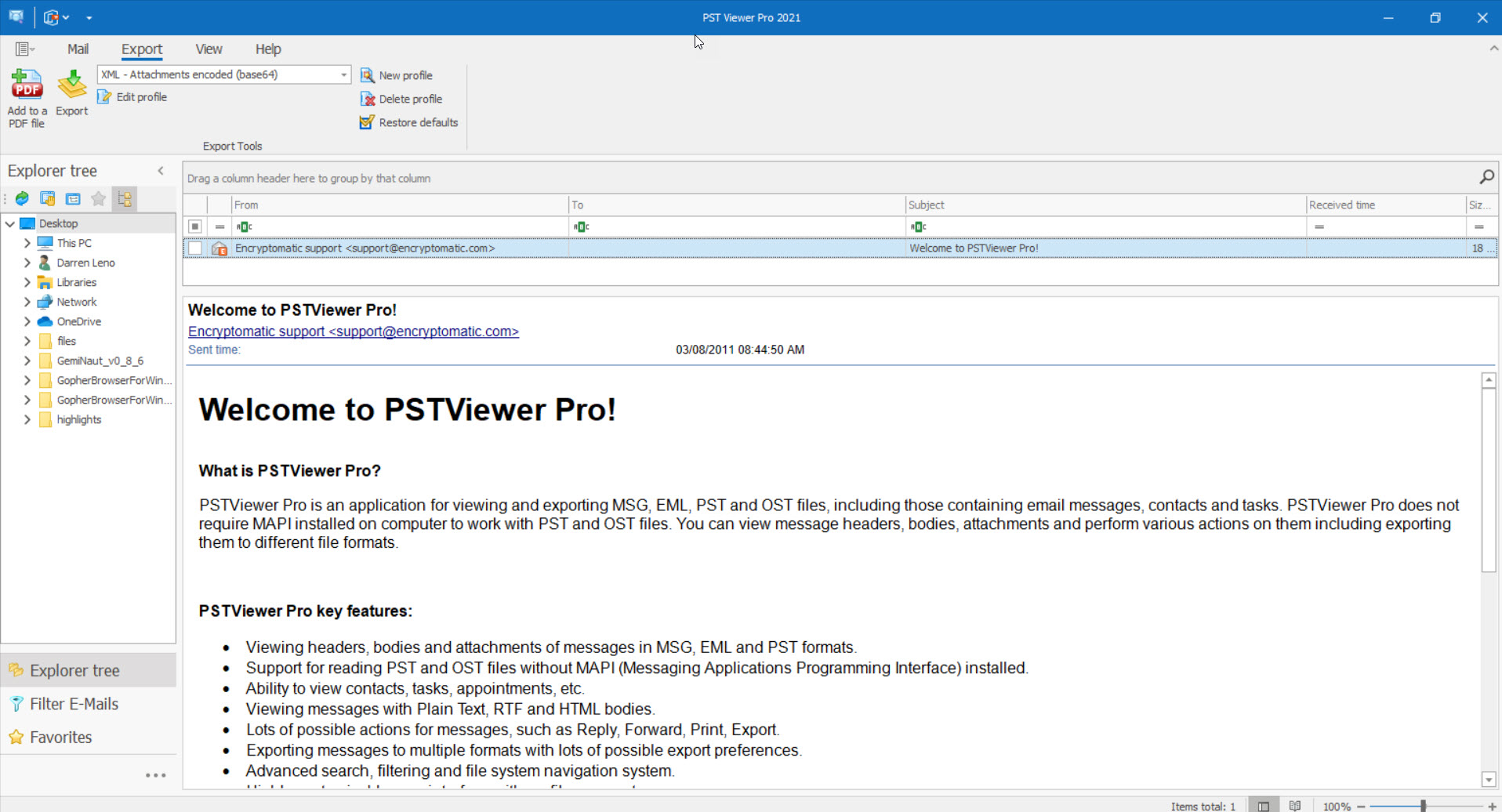The width and height of the screenshot is (1502, 812).
Task: Click the This PC computer icon
Action: click(x=45, y=243)
